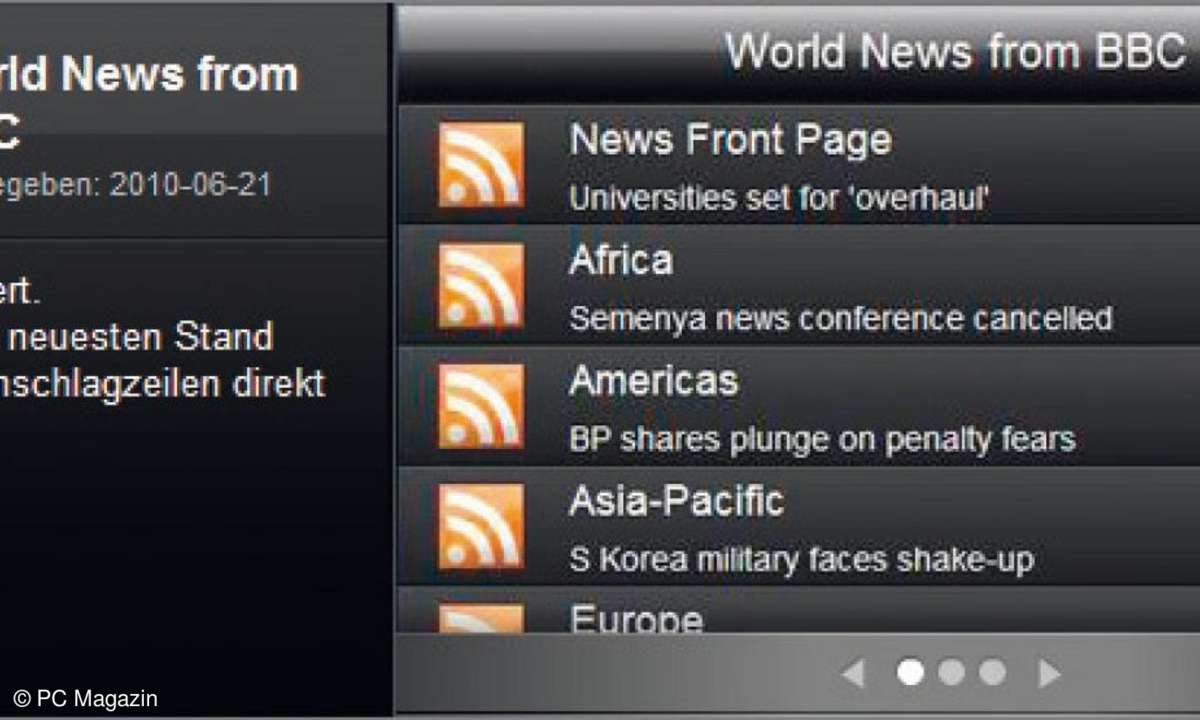Viewport: 1200px width, 720px height.
Task: Open the Americas feed title
Action: 654,381
